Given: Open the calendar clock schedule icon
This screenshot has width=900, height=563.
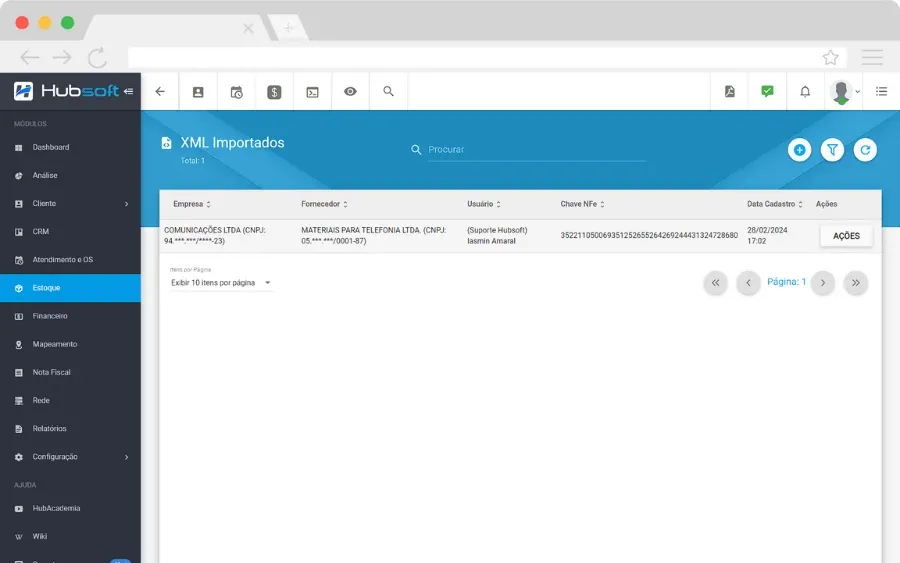Looking at the screenshot, I should (236, 92).
